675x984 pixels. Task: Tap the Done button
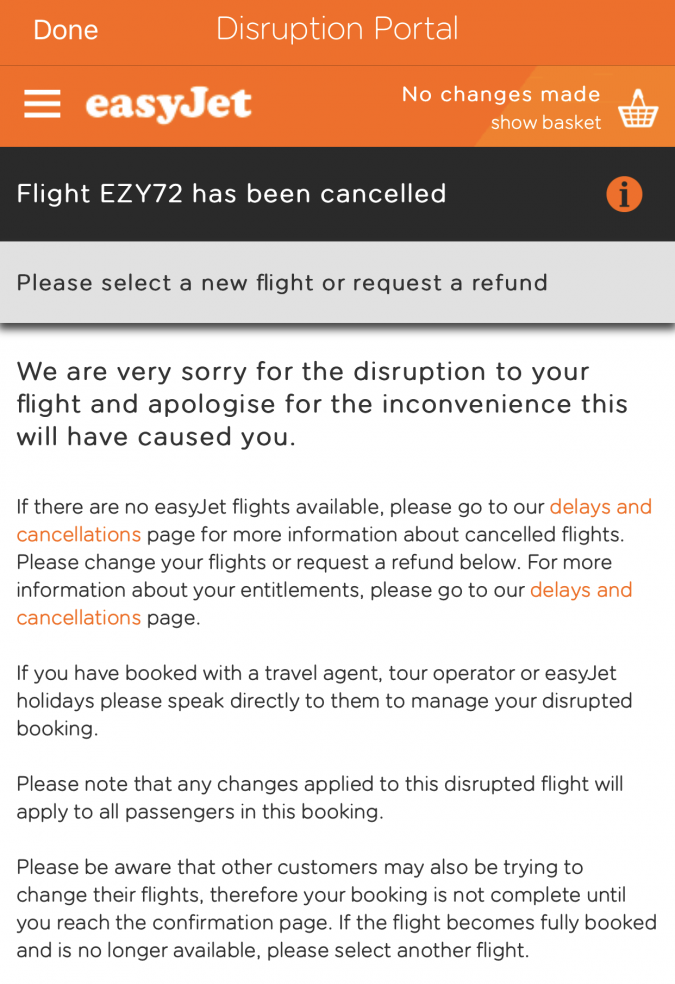65,30
